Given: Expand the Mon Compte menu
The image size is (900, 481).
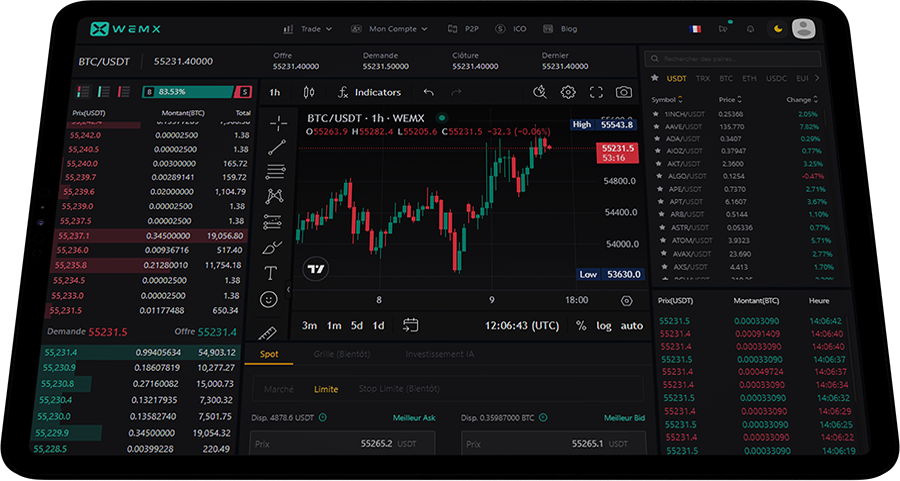Looking at the screenshot, I should pos(390,29).
